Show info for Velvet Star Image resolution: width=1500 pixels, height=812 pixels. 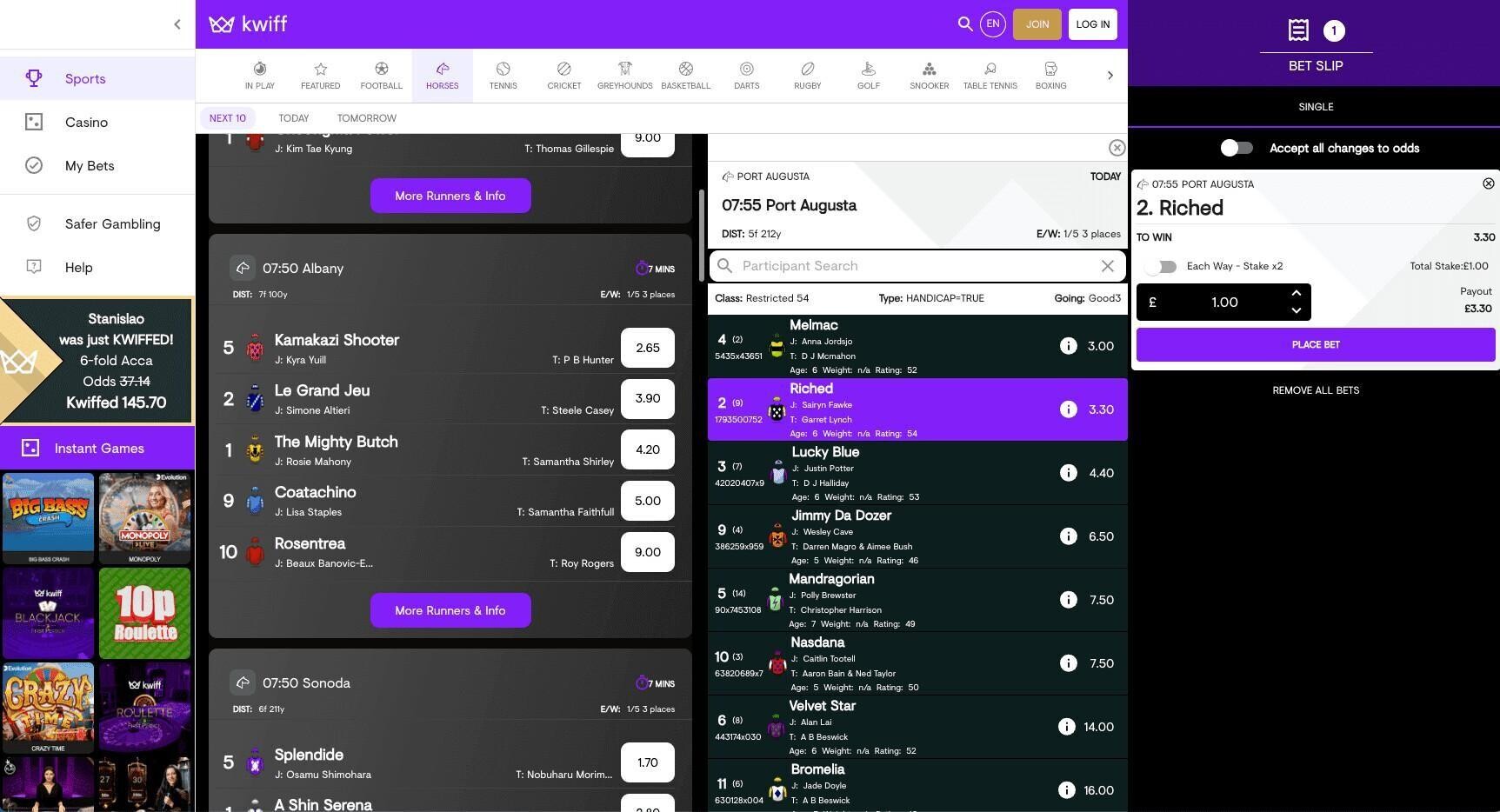[x=1066, y=727]
